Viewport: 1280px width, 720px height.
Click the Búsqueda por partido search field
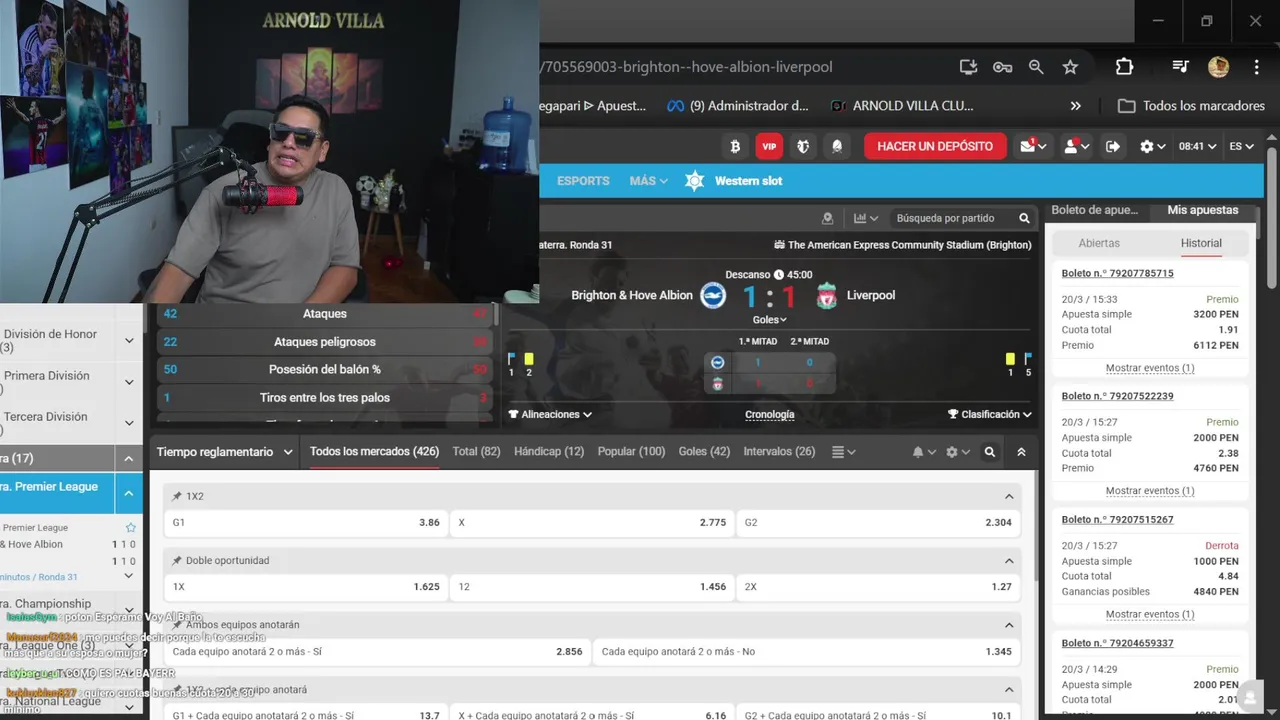tap(945, 218)
